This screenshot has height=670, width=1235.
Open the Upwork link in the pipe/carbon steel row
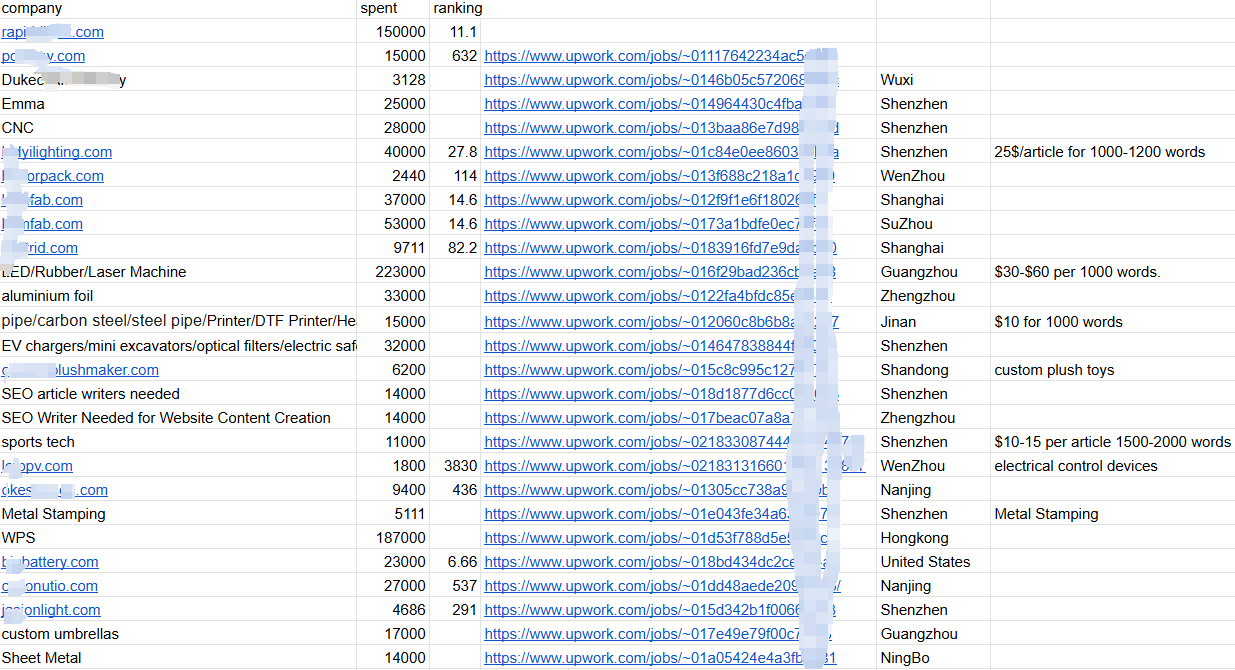click(662, 322)
